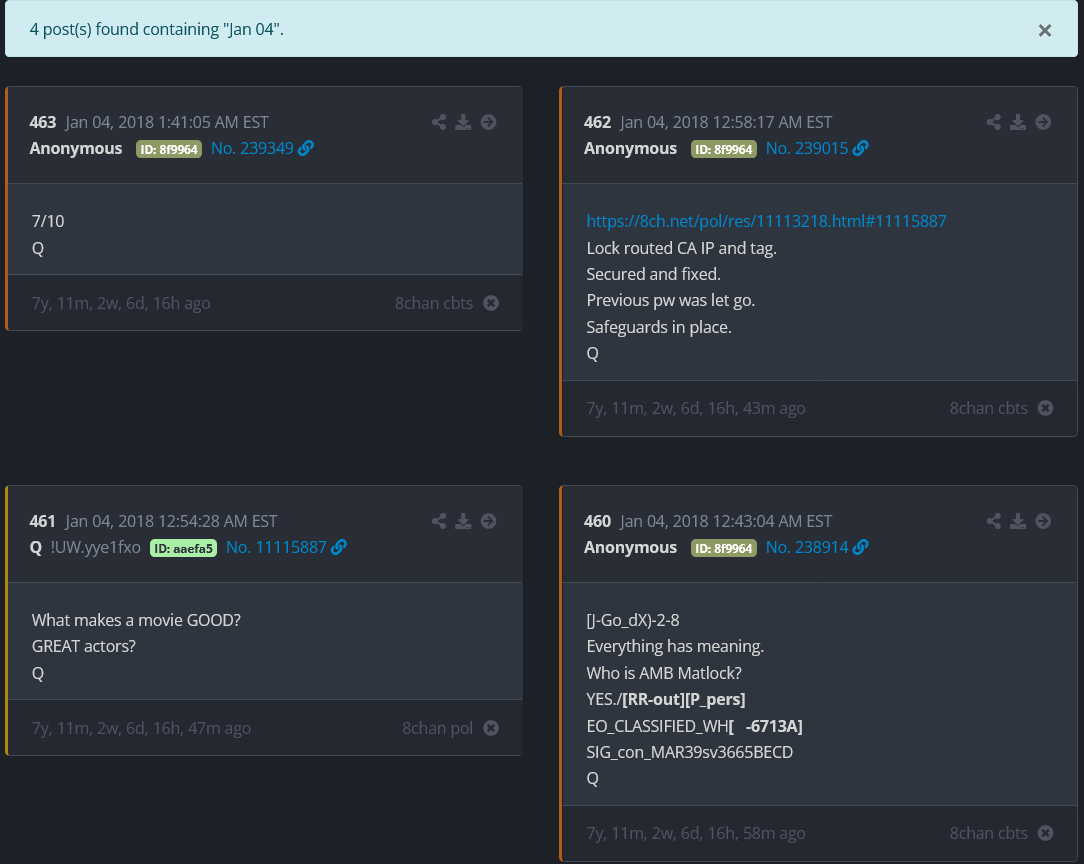Open post No. 239015 link
The width and height of the screenshot is (1084, 864).
(x=816, y=148)
